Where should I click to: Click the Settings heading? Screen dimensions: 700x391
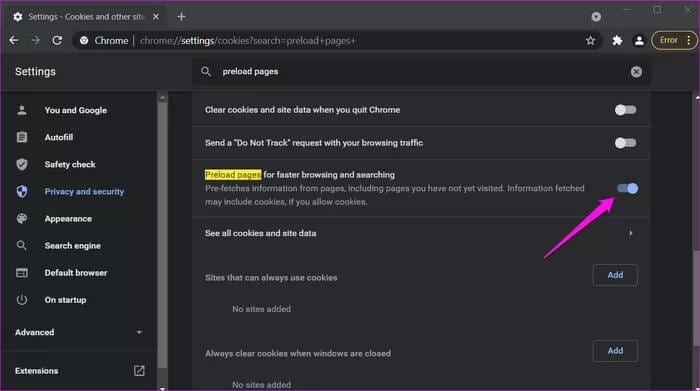35,71
